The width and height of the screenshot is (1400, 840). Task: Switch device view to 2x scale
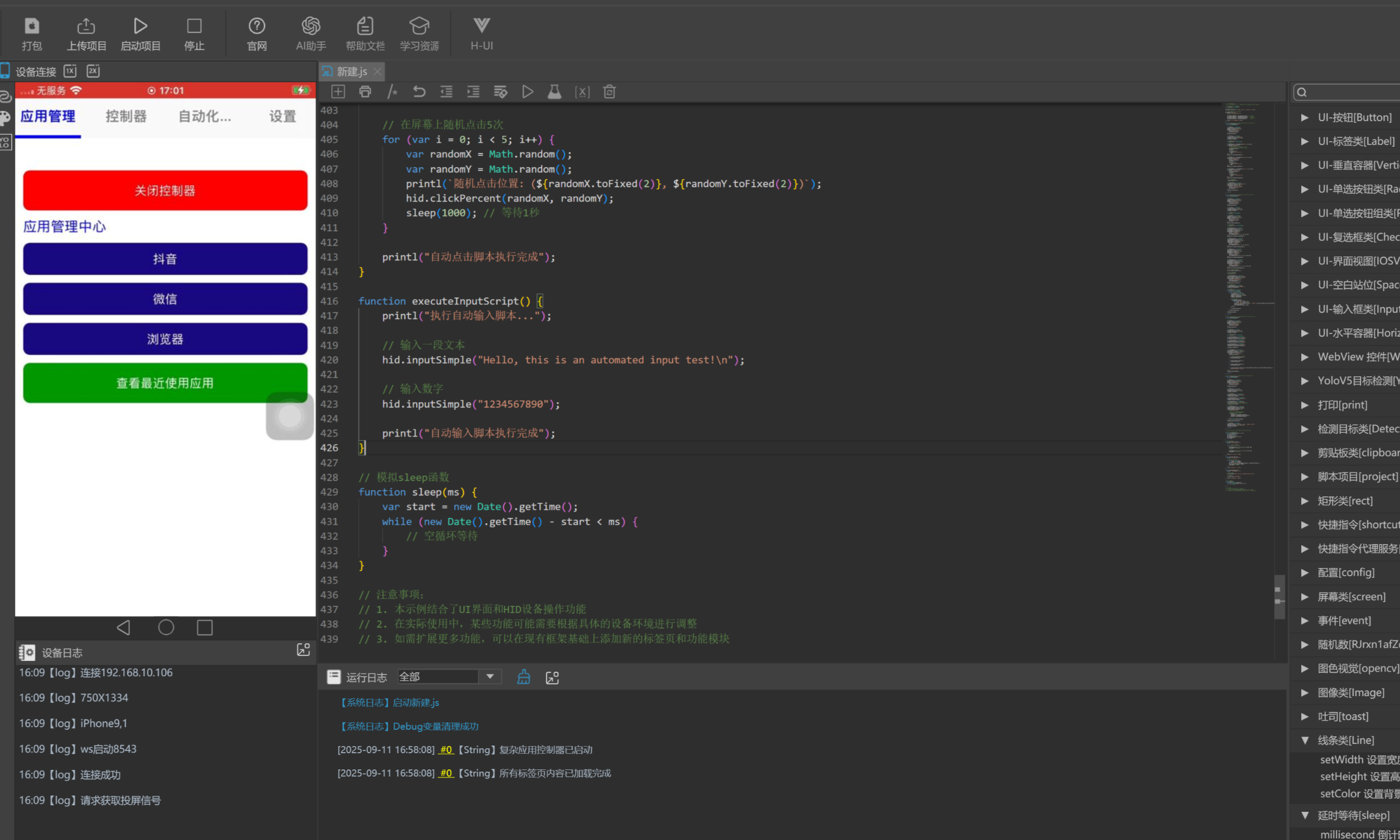click(93, 71)
